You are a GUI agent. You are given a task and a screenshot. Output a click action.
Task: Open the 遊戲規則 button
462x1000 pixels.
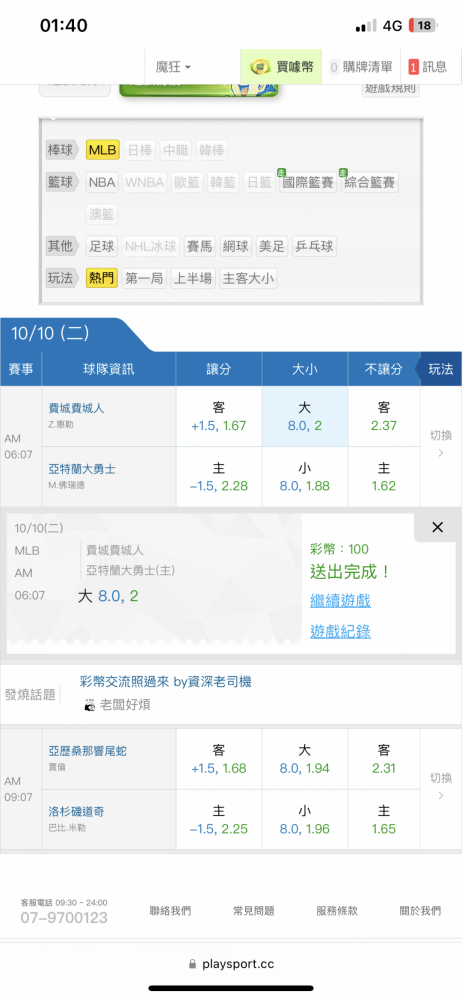(391, 89)
